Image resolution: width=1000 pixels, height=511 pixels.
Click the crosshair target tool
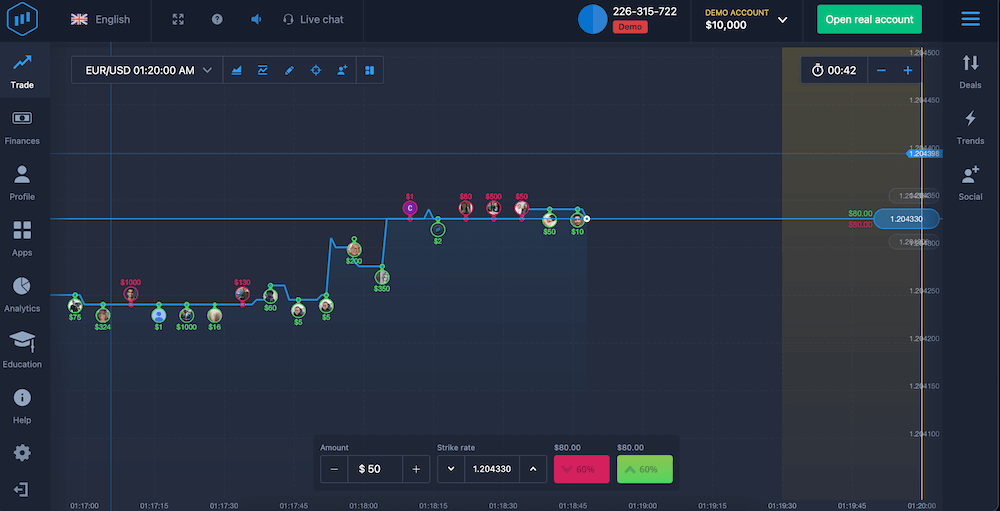(316, 71)
